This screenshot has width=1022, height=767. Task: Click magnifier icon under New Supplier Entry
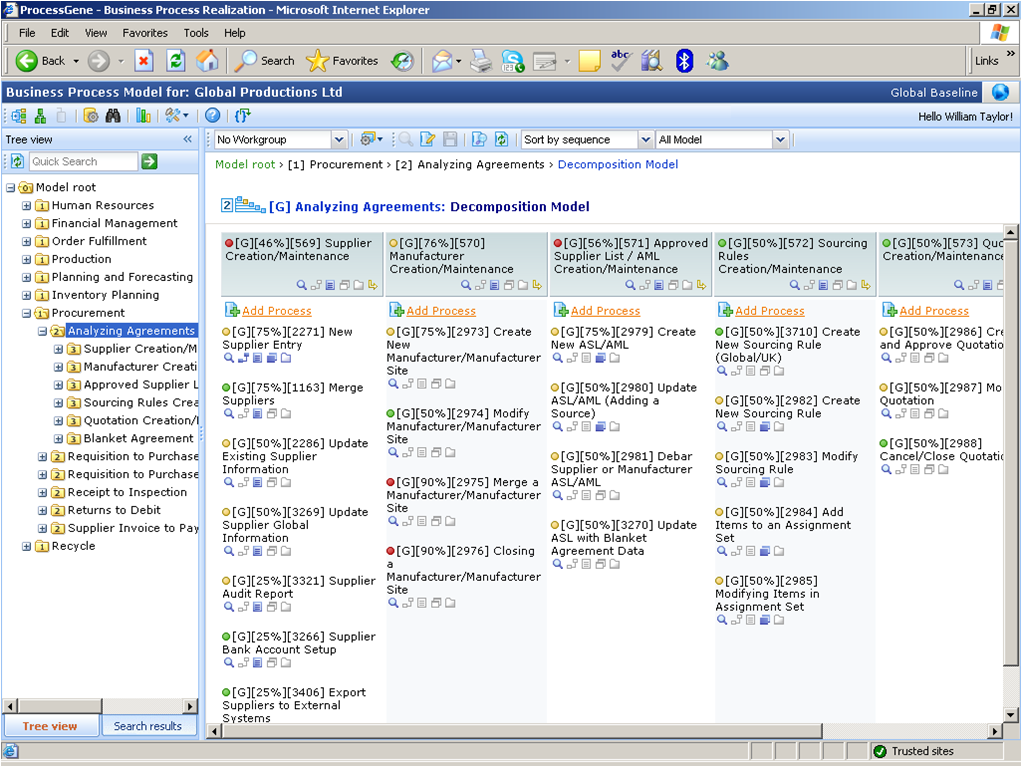[x=228, y=358]
